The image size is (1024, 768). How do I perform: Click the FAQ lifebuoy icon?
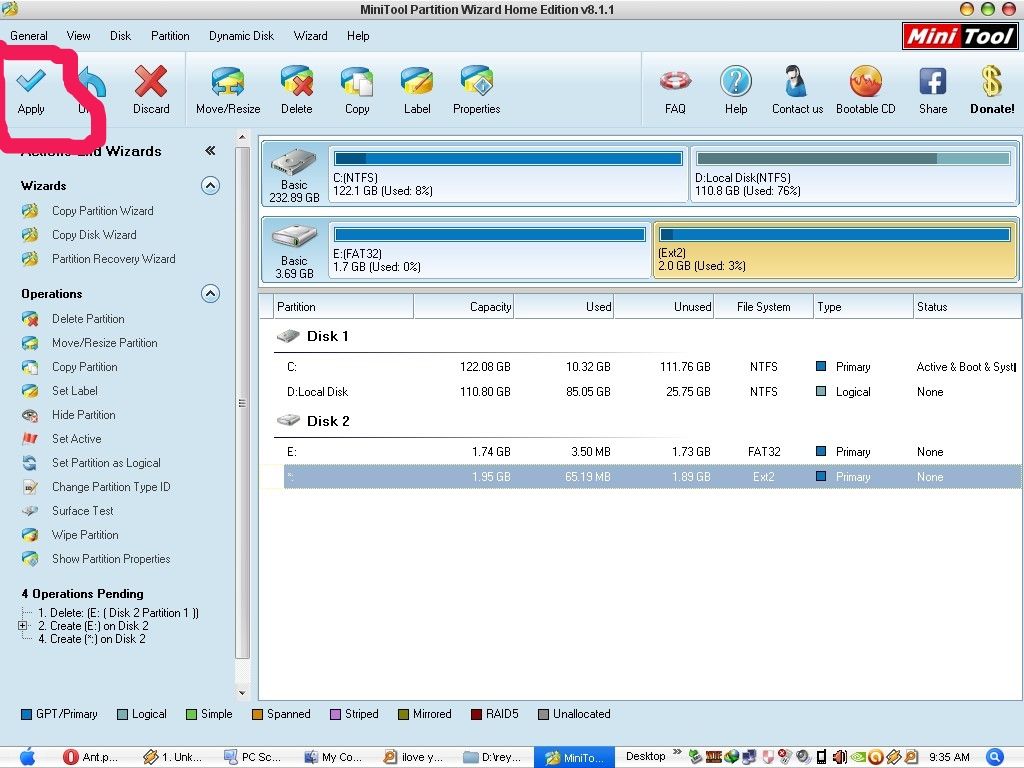(675, 83)
